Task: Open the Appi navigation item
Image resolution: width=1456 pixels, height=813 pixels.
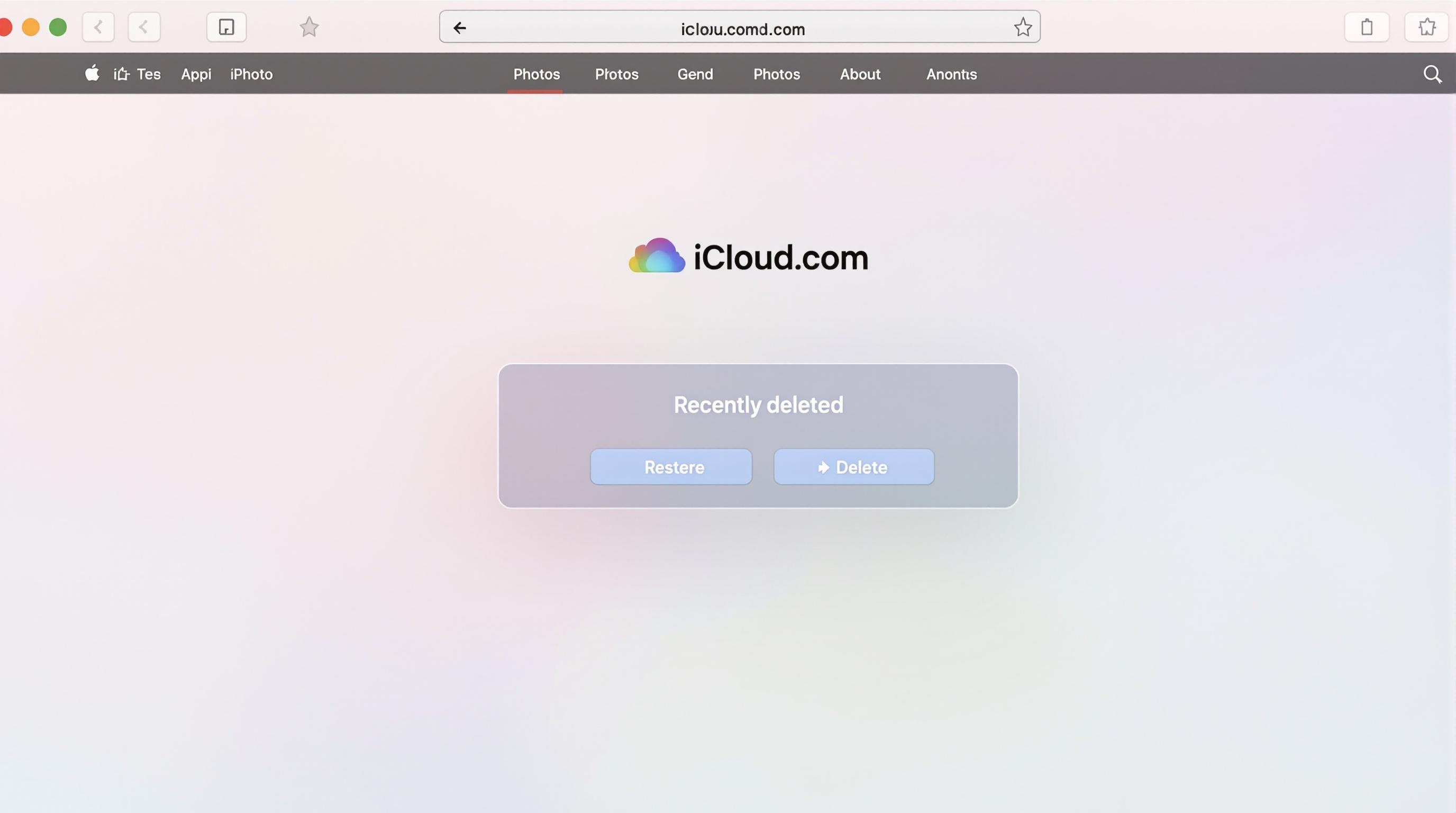Action: 196,74
